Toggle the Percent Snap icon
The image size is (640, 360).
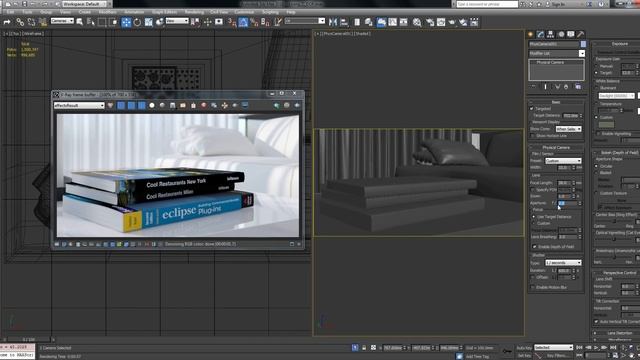tap(254, 22)
